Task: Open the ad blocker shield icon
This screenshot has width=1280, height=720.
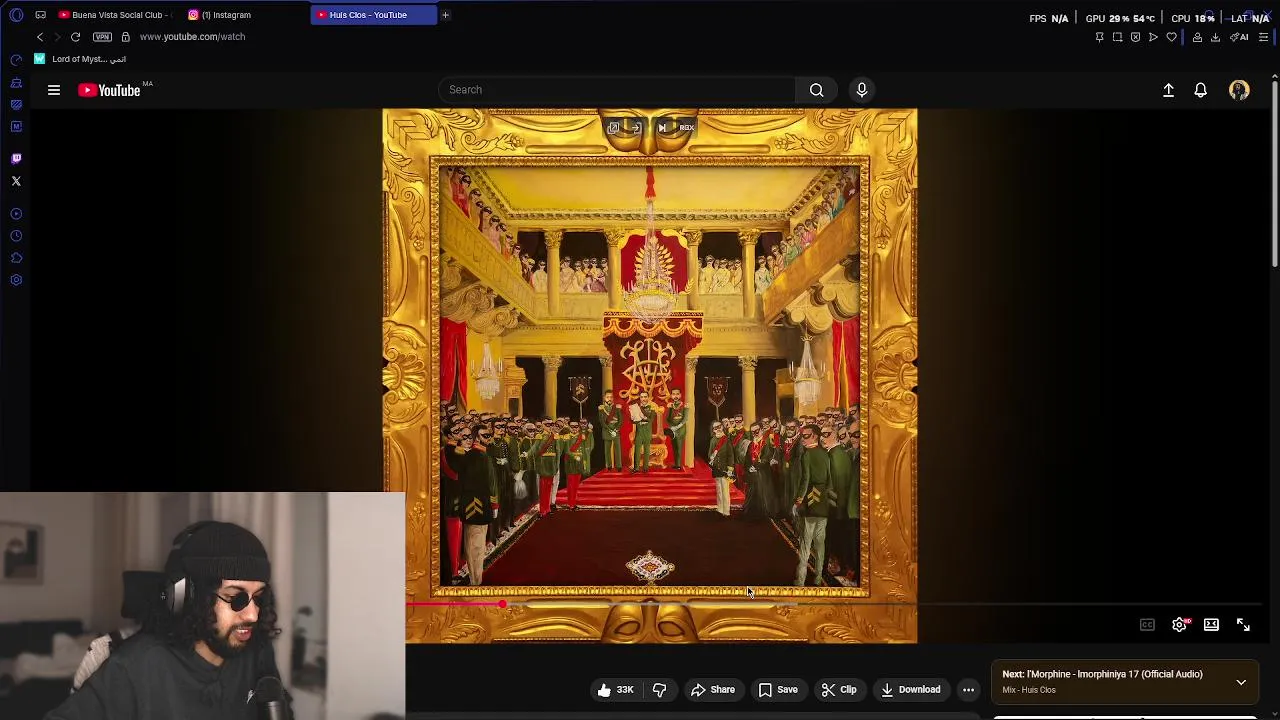Action: click(x=1135, y=37)
